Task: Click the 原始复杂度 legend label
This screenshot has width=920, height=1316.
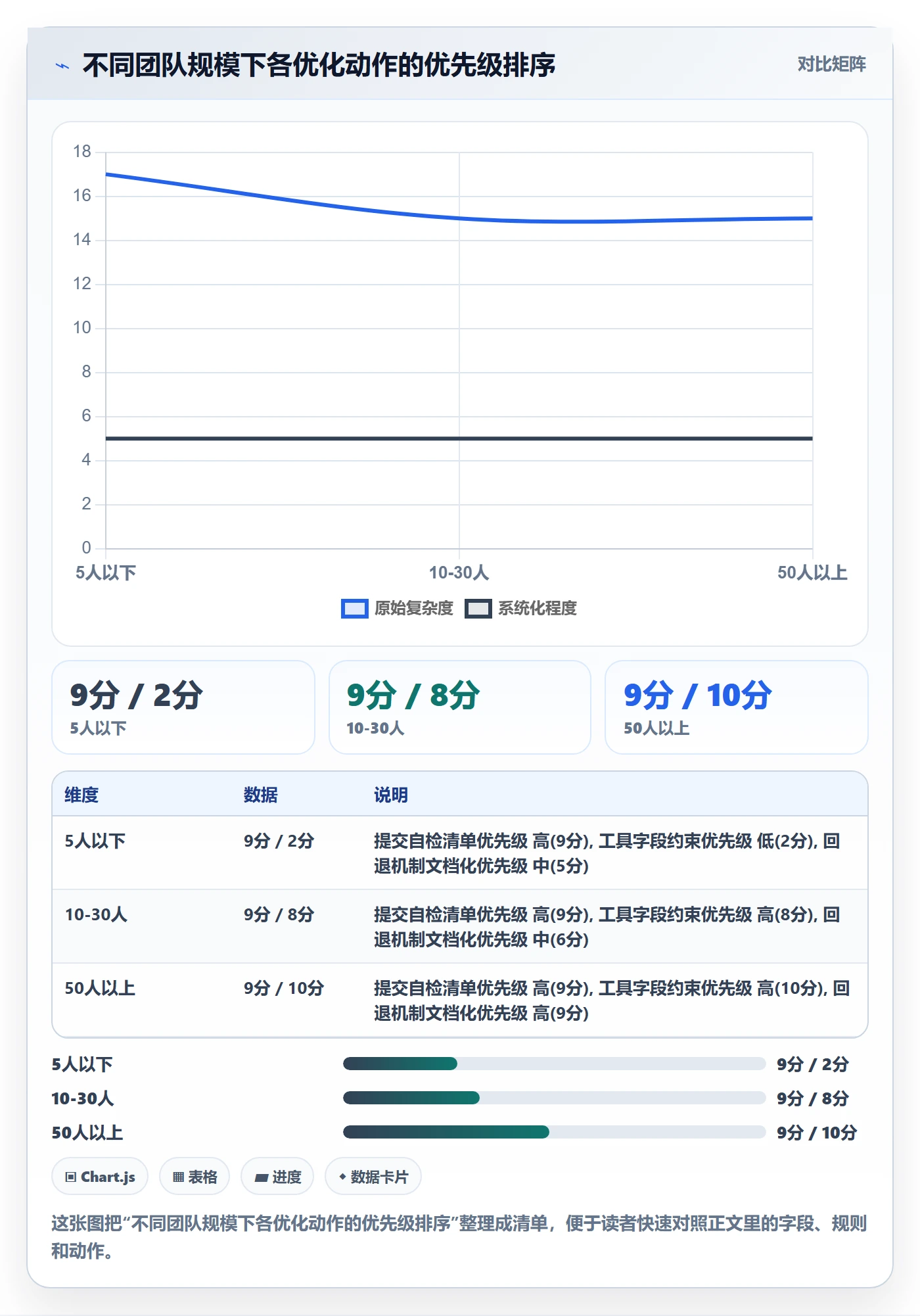Action: (x=414, y=608)
